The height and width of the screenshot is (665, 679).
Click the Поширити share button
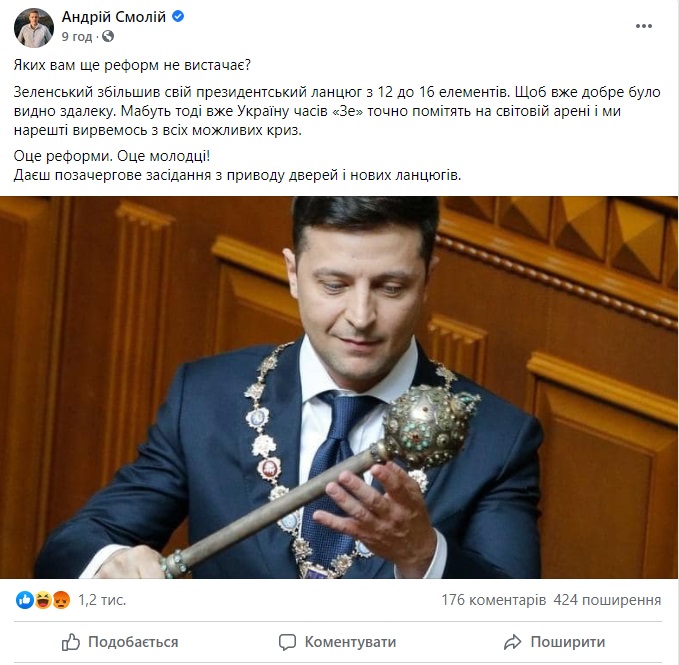point(554,642)
